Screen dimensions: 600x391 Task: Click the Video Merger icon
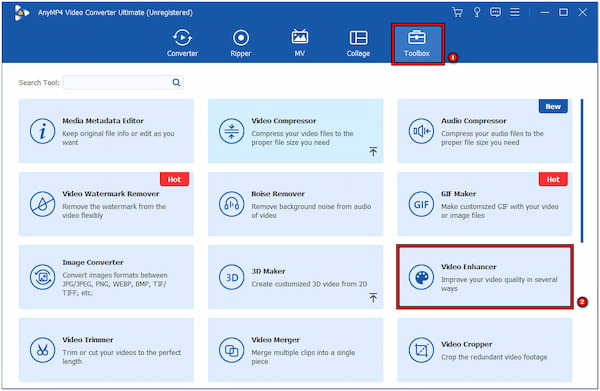point(232,350)
